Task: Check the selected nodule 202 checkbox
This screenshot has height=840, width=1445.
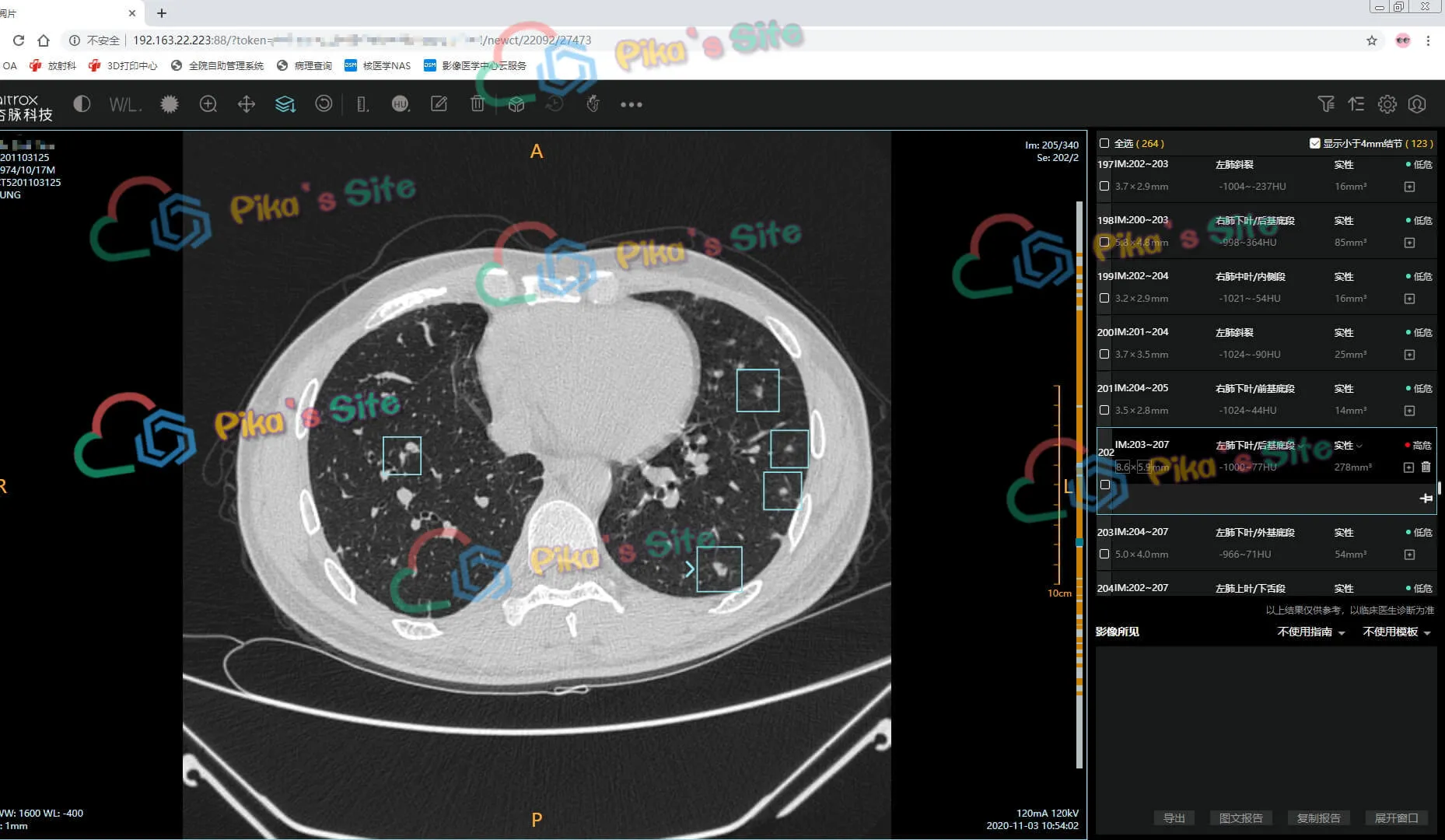Action: point(1105,485)
